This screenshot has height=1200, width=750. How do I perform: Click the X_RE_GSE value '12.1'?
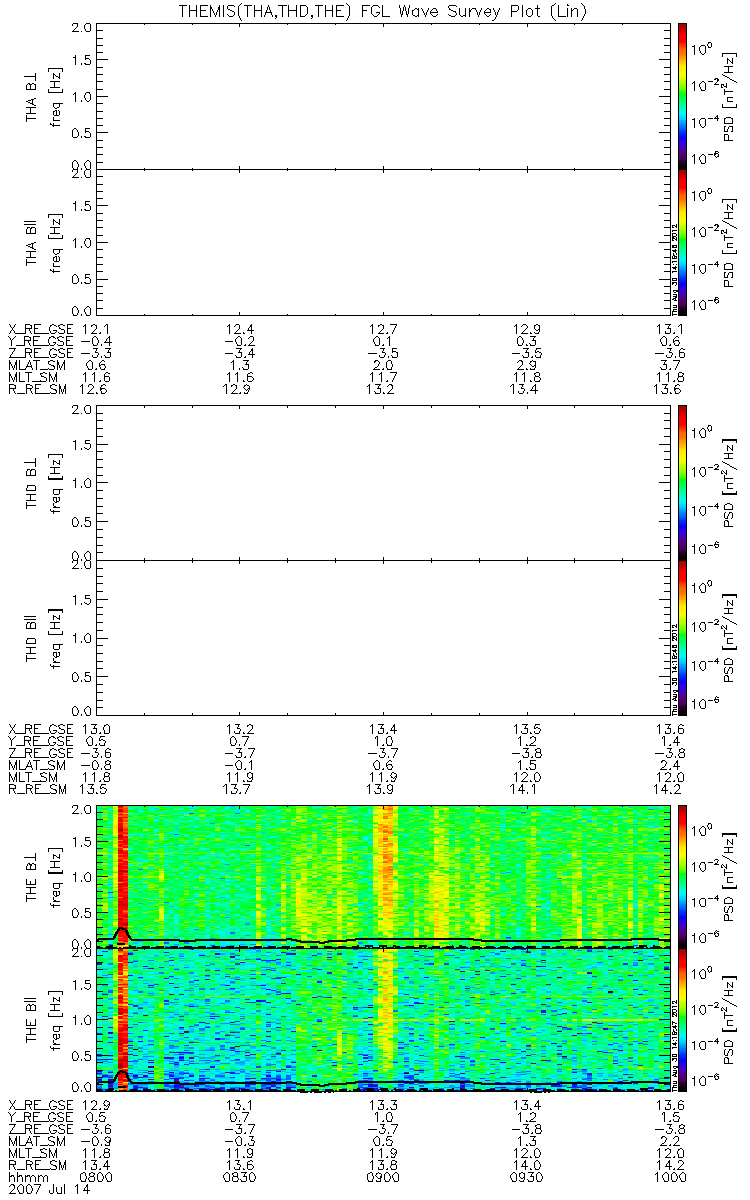98,329
